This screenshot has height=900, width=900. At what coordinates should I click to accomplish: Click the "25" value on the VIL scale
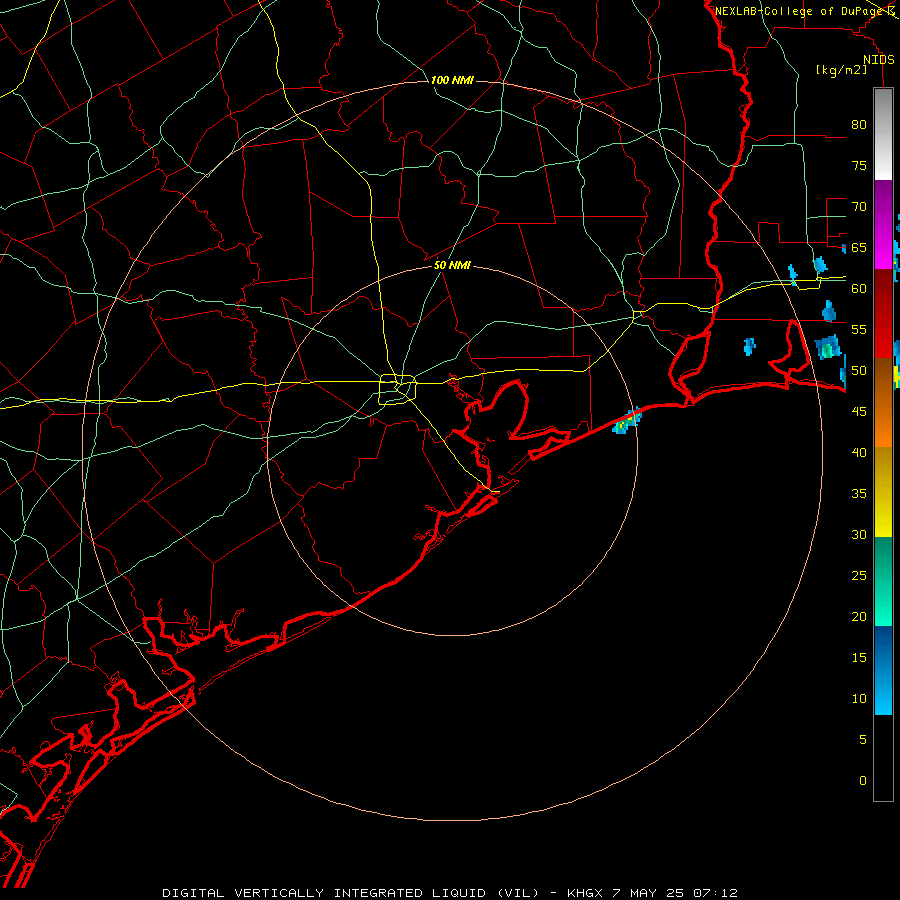click(x=859, y=576)
